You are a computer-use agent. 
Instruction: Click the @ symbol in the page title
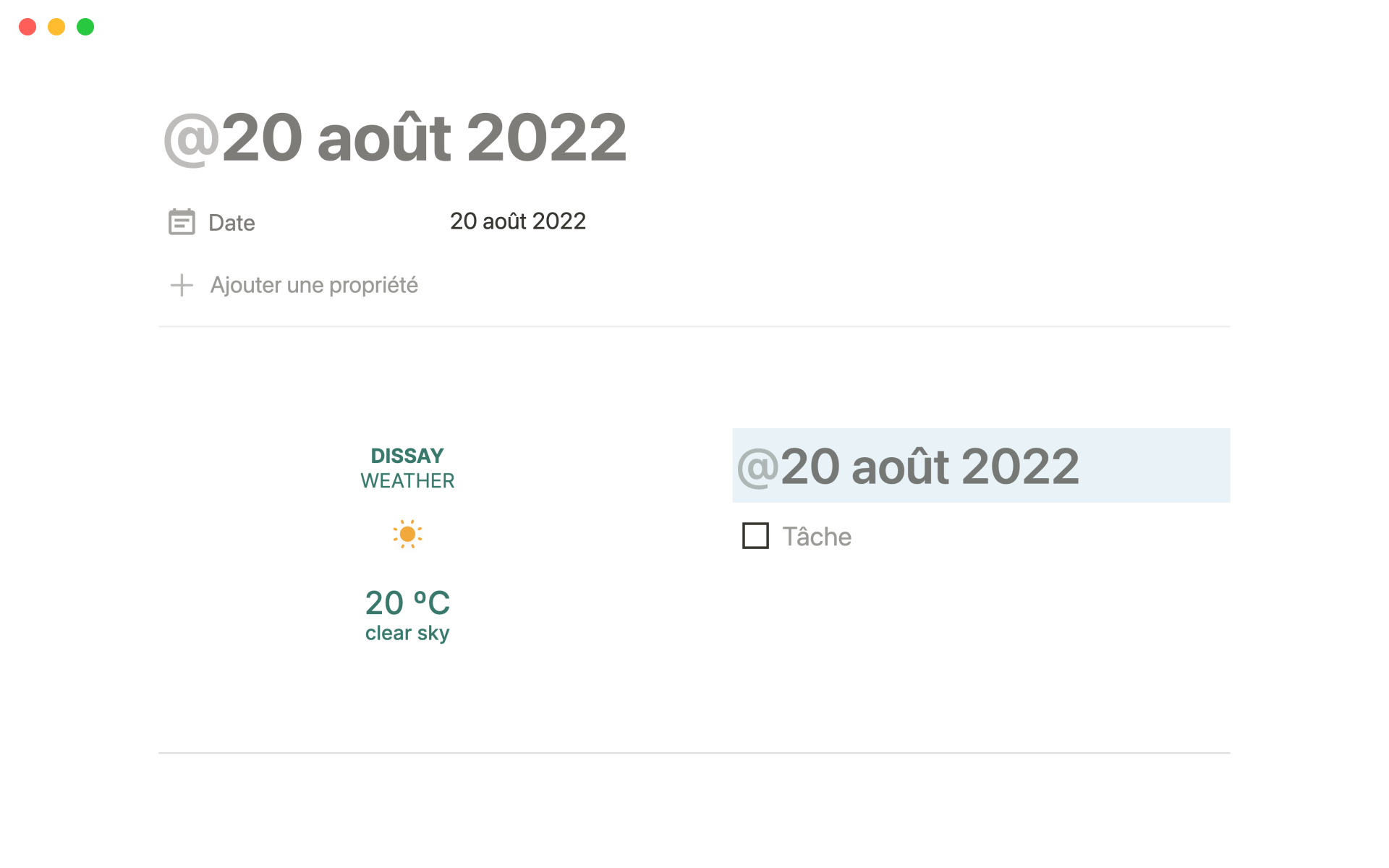[x=191, y=139]
